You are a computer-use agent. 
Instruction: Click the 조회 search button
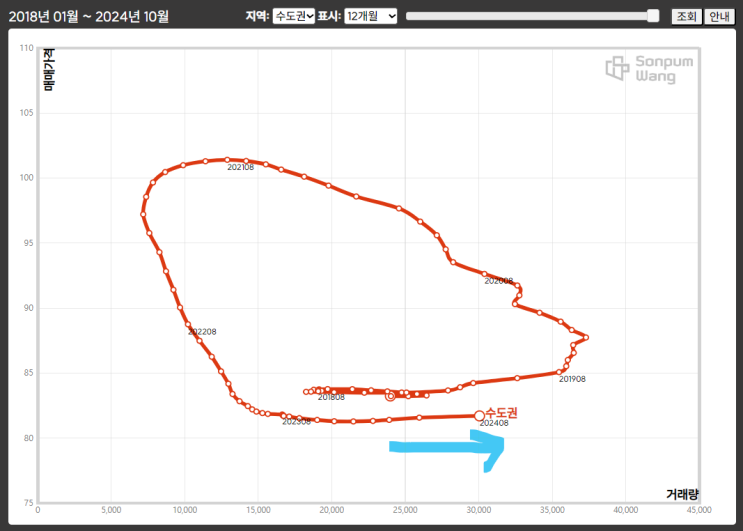tap(686, 17)
